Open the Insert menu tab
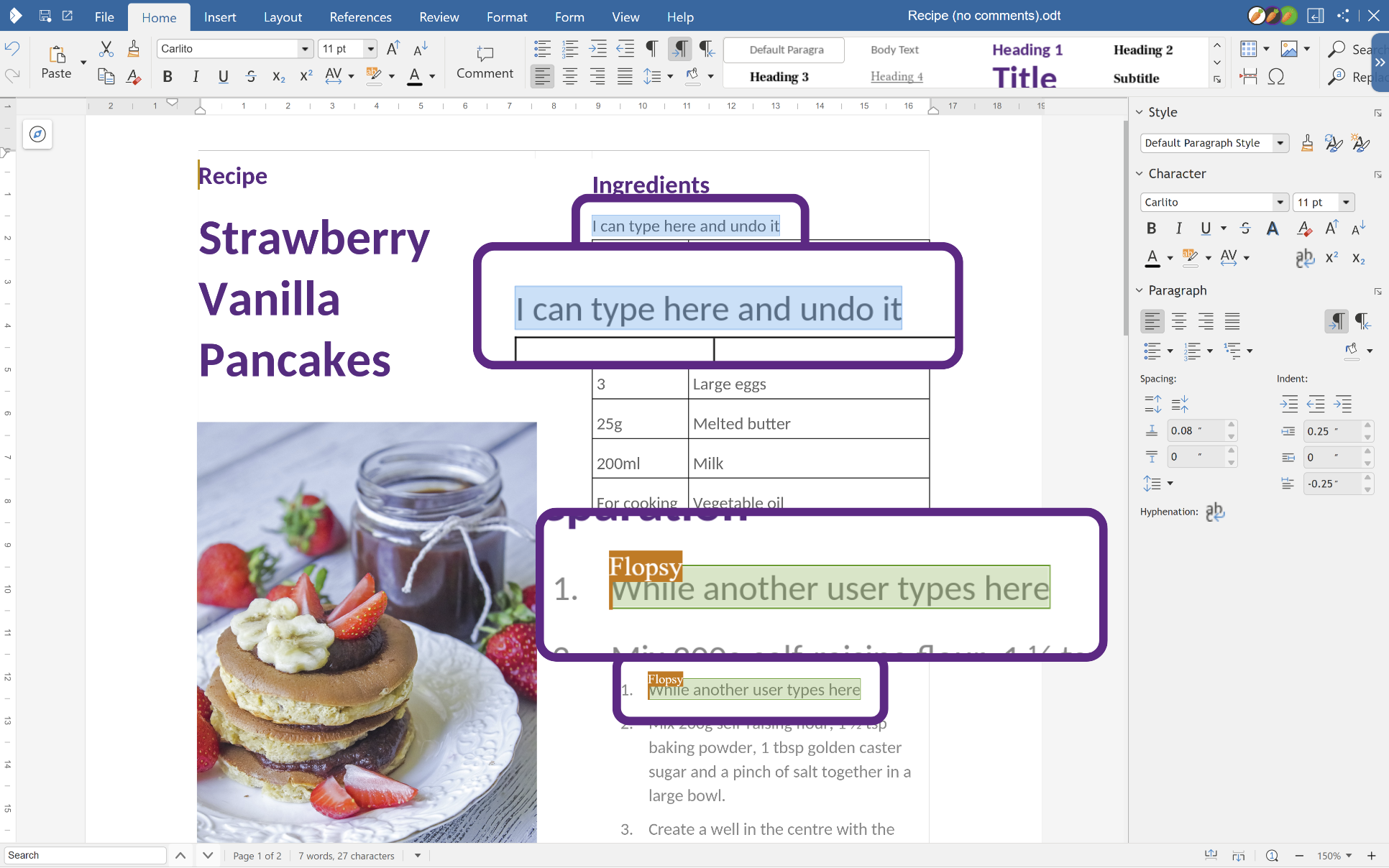 tap(219, 17)
